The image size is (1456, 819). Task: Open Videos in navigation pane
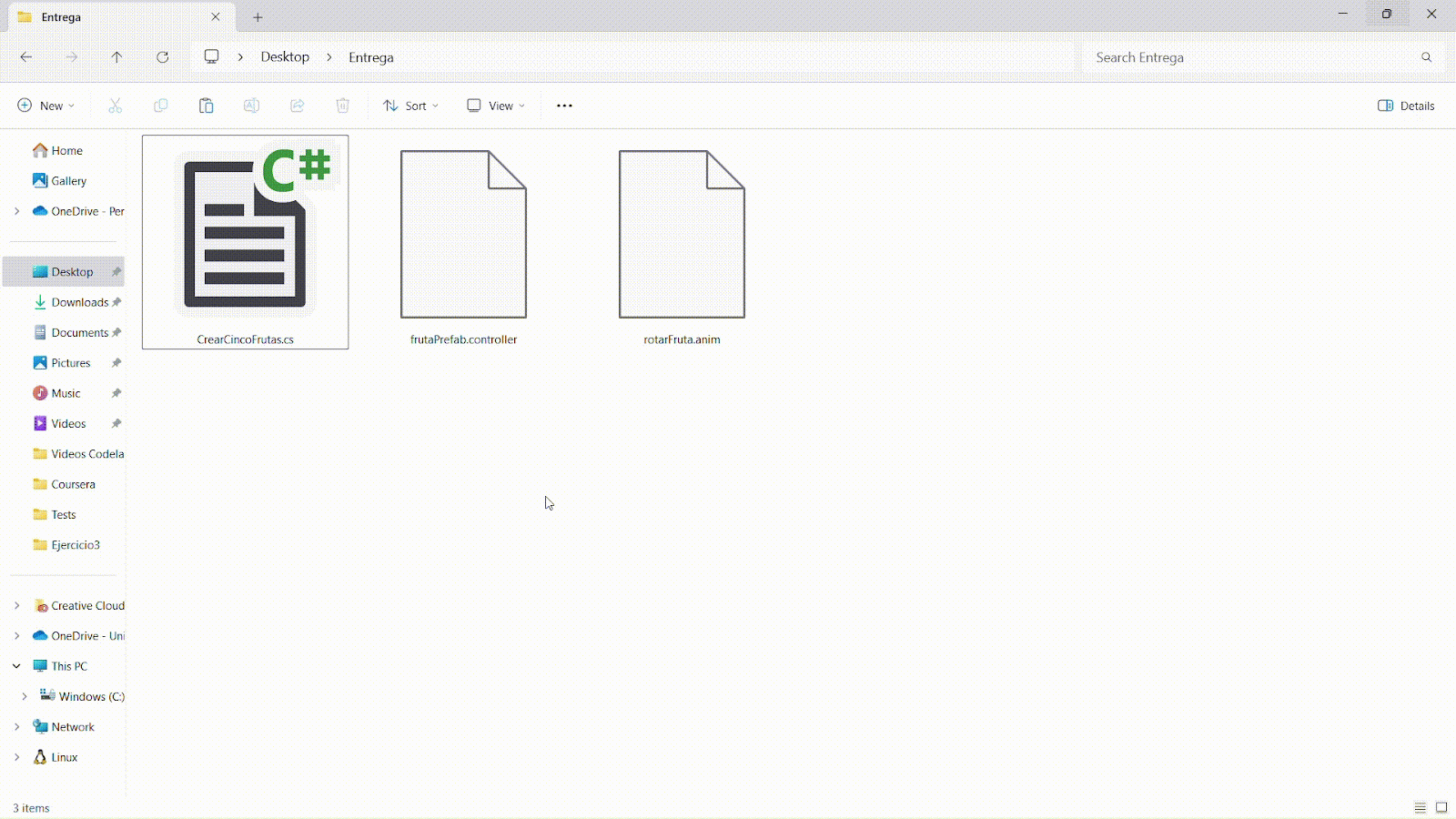pyautogui.click(x=64, y=424)
